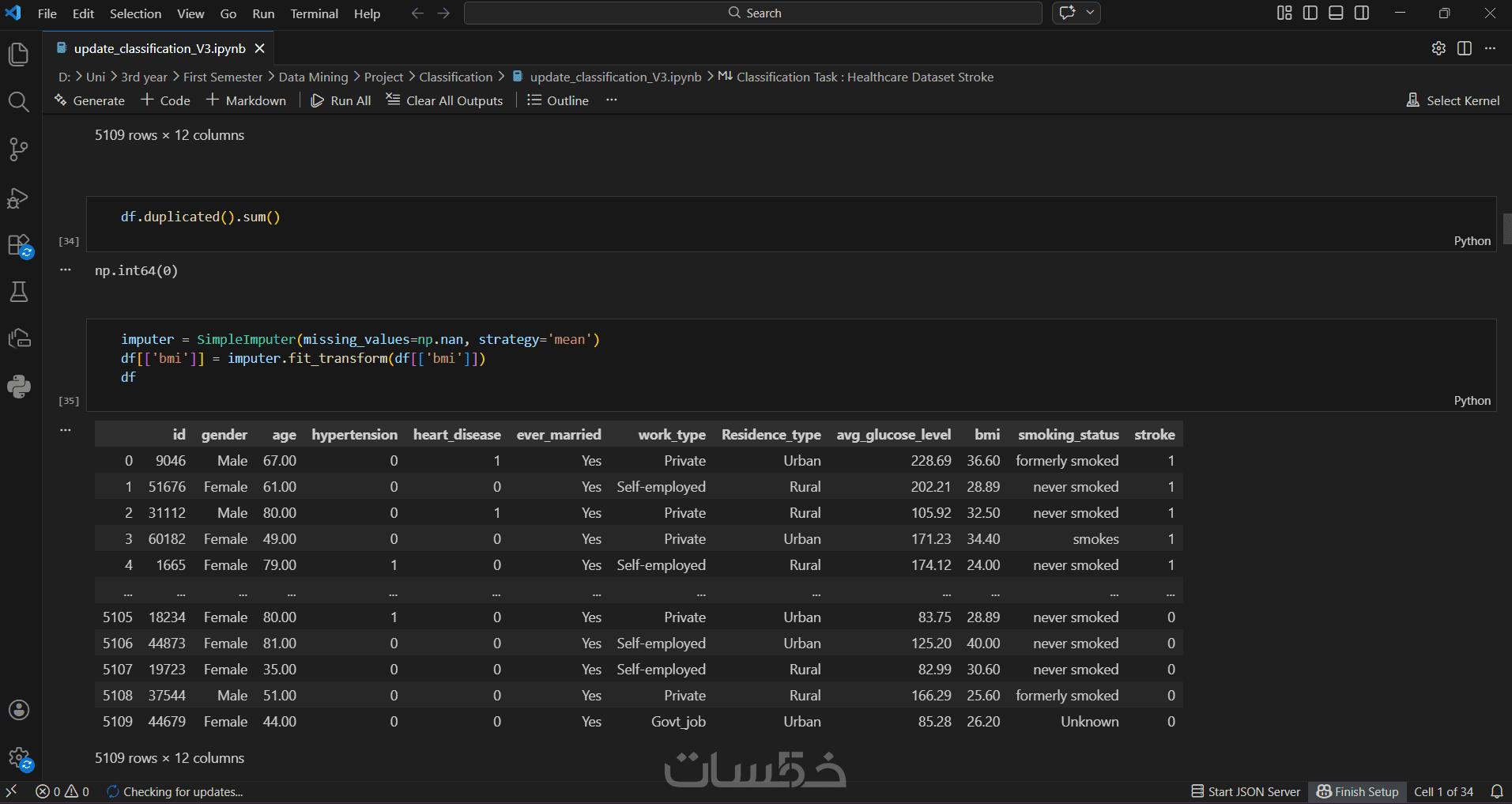1512x804 pixels.
Task: Click Select Kernel button
Action: [1453, 100]
